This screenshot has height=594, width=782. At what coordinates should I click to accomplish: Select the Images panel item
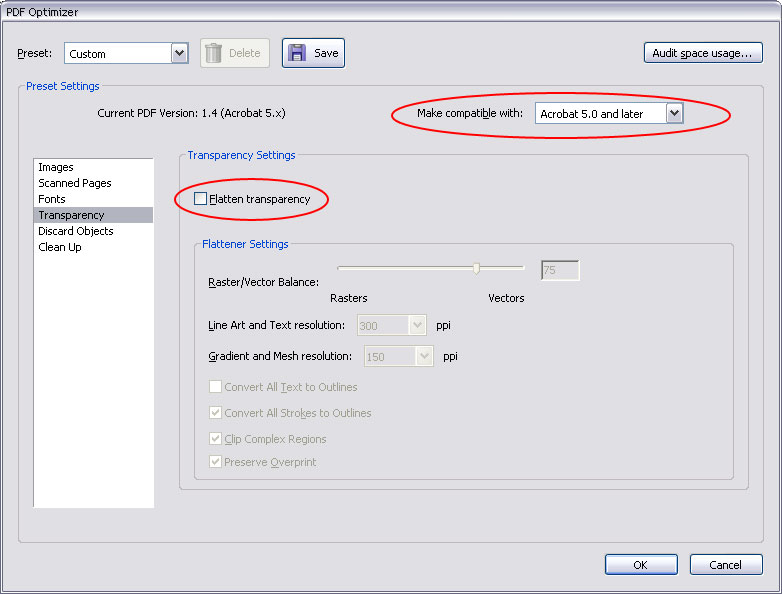click(93, 167)
